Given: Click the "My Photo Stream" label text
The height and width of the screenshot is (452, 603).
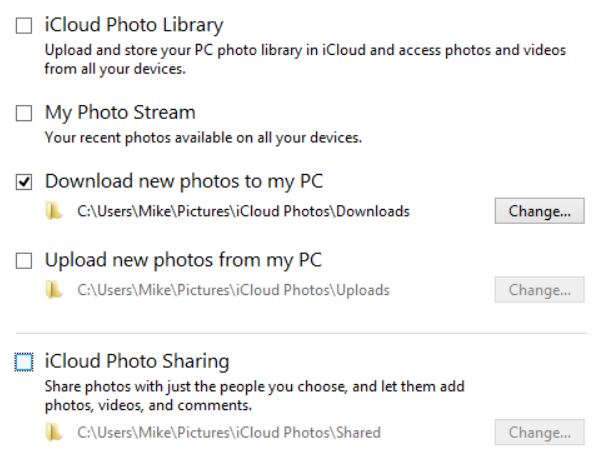Looking at the screenshot, I should tap(120, 113).
